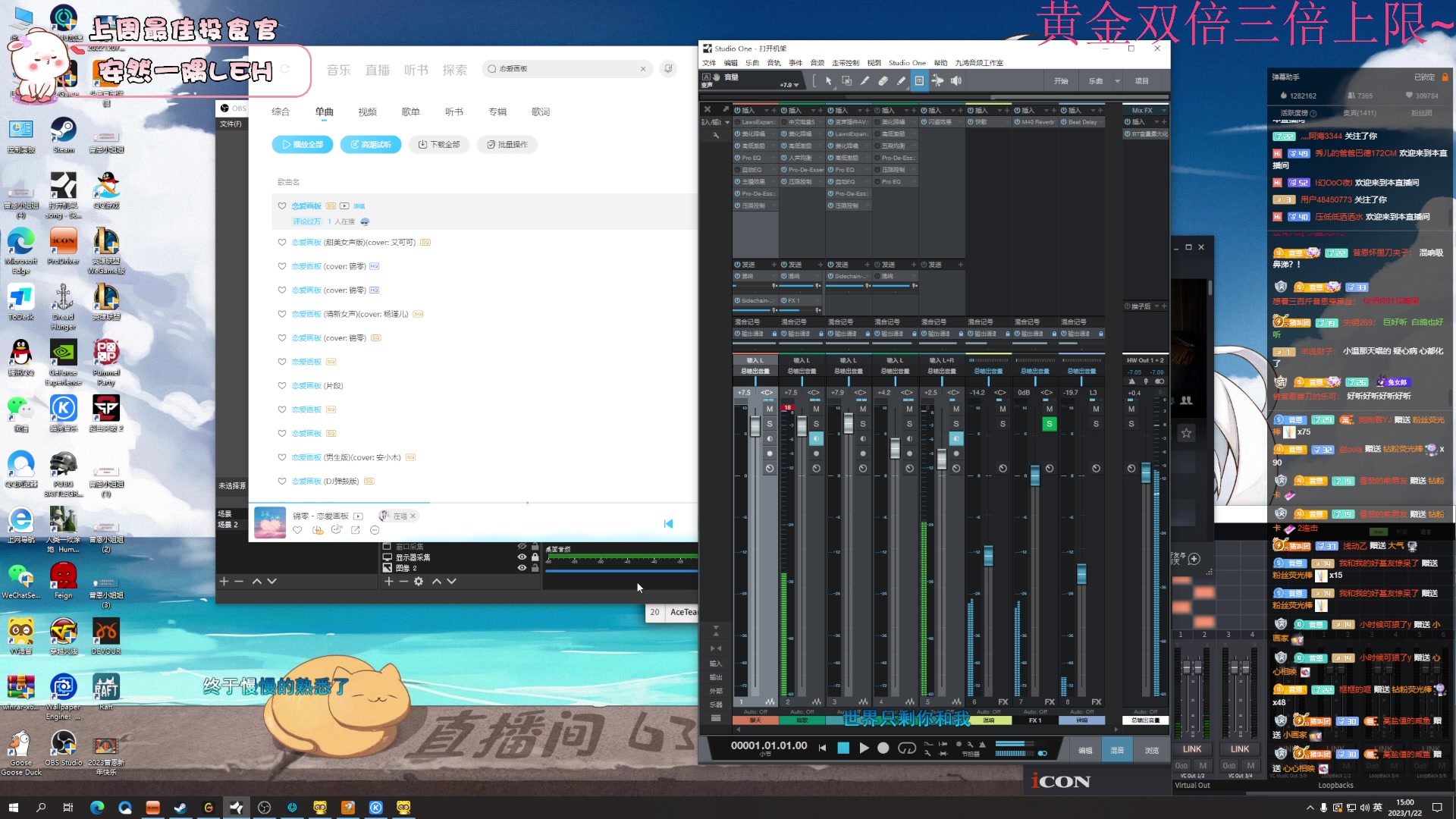Expand the +7.9 volume value dropdown
1456x819 pixels.
click(x=795, y=85)
